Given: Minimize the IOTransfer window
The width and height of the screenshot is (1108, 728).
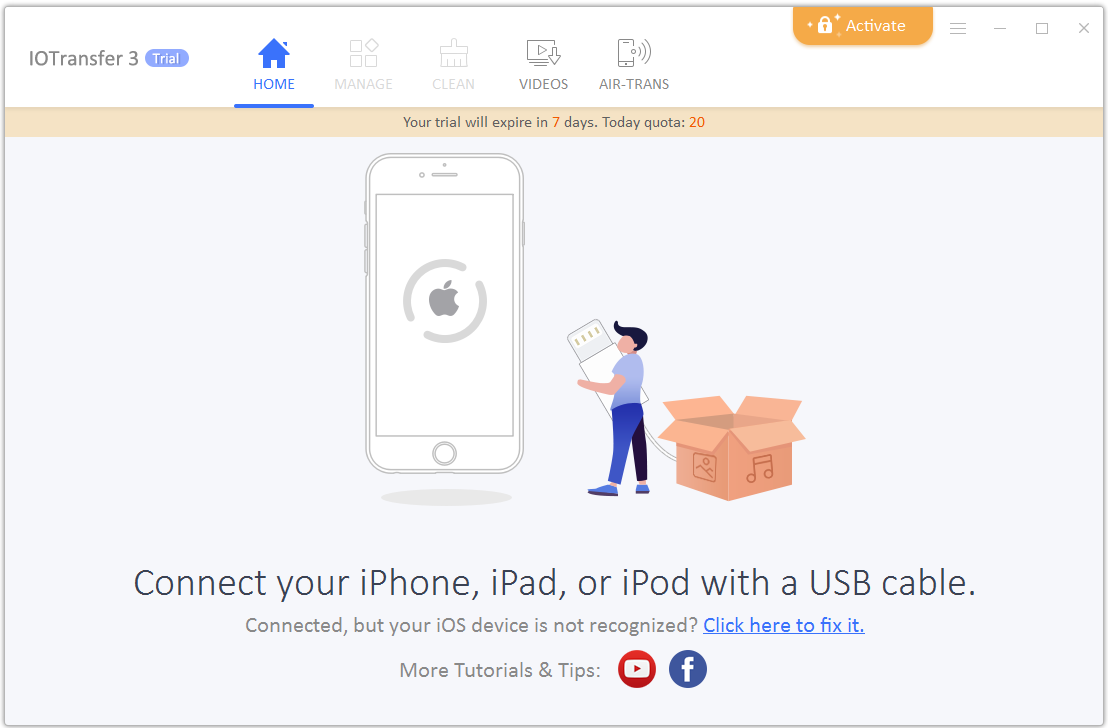Looking at the screenshot, I should click(x=1000, y=28).
